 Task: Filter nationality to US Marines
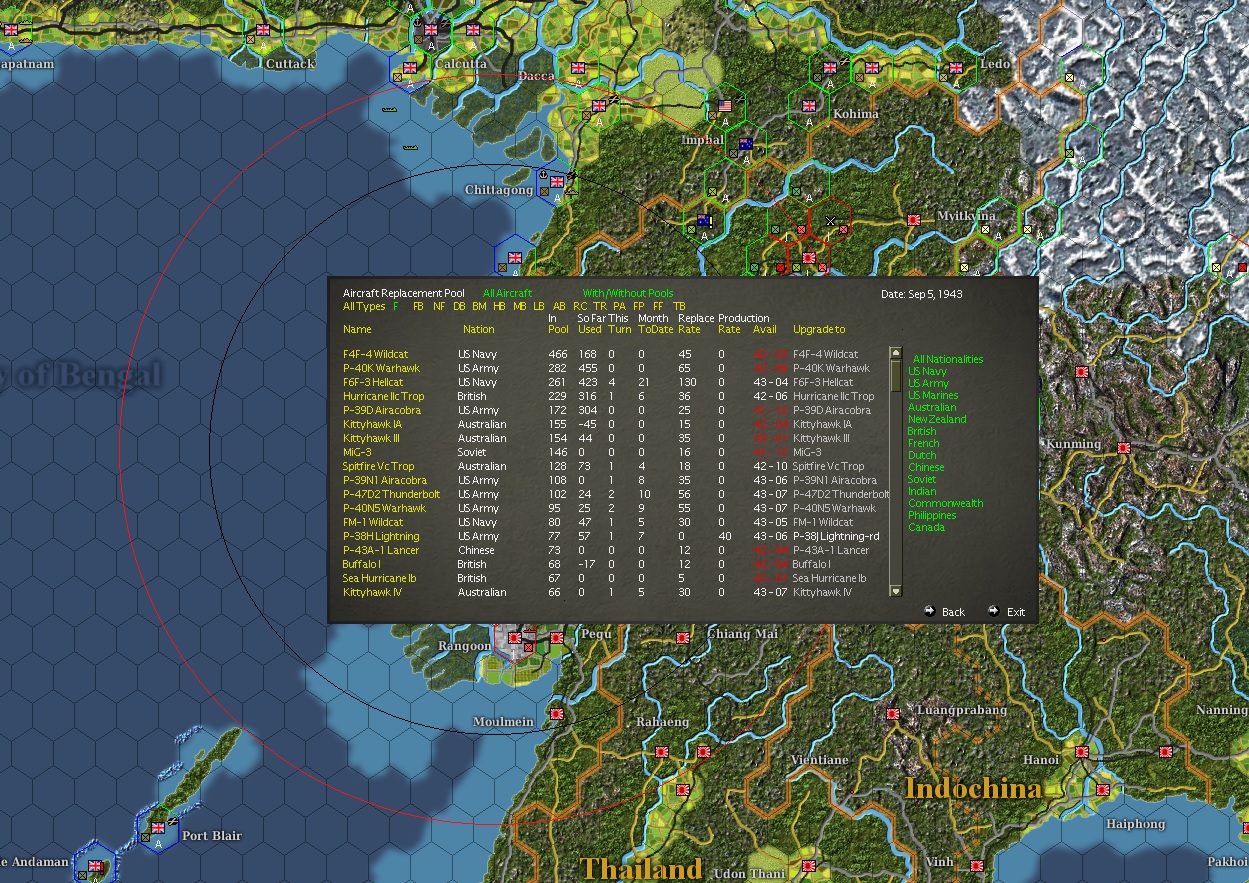pos(932,395)
